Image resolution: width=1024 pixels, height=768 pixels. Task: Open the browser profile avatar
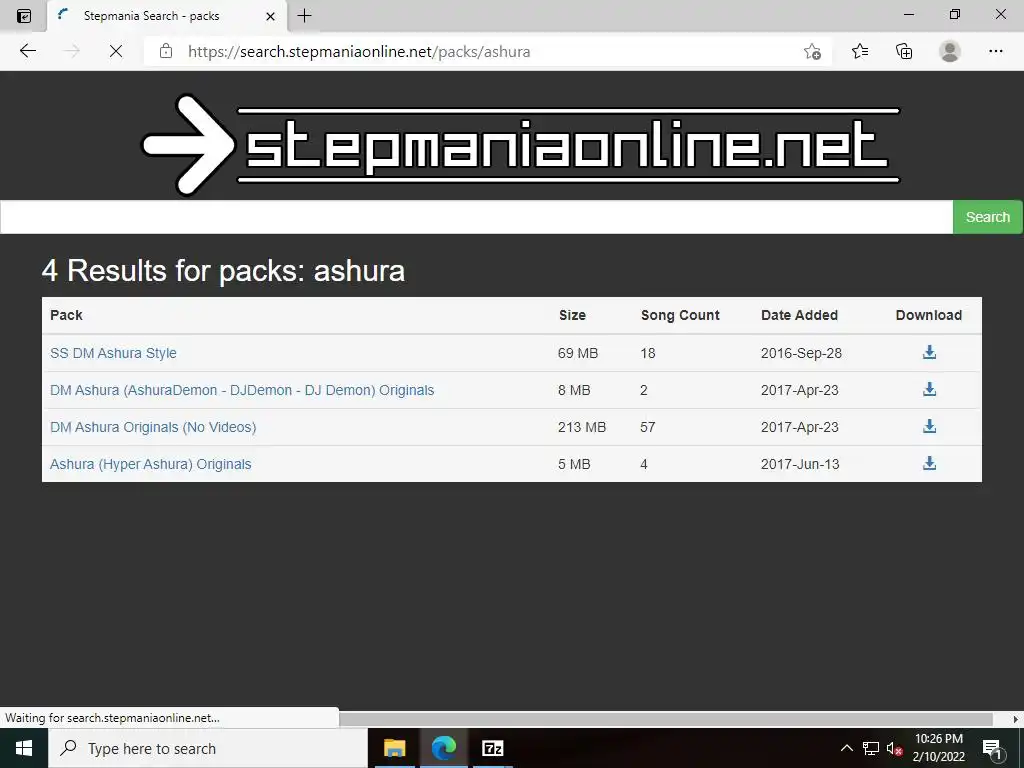pos(950,51)
